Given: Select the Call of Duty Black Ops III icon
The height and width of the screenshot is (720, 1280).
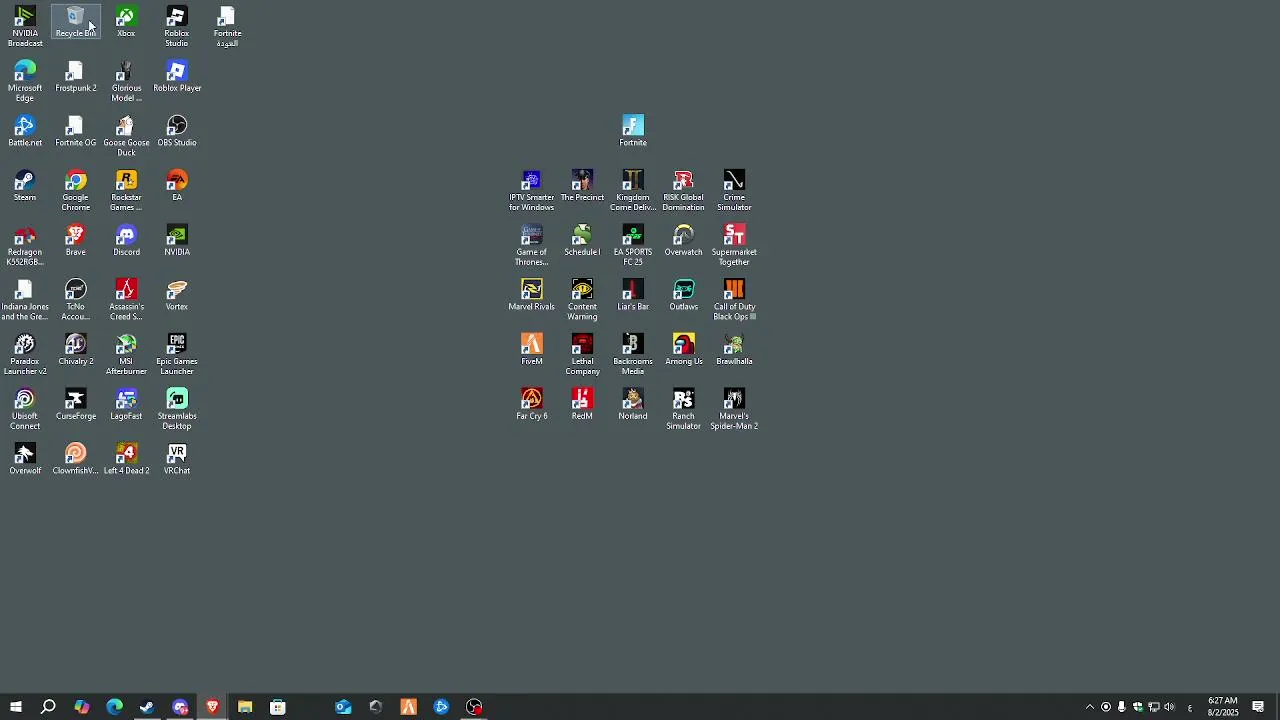Looking at the screenshot, I should pyautogui.click(x=734, y=301).
